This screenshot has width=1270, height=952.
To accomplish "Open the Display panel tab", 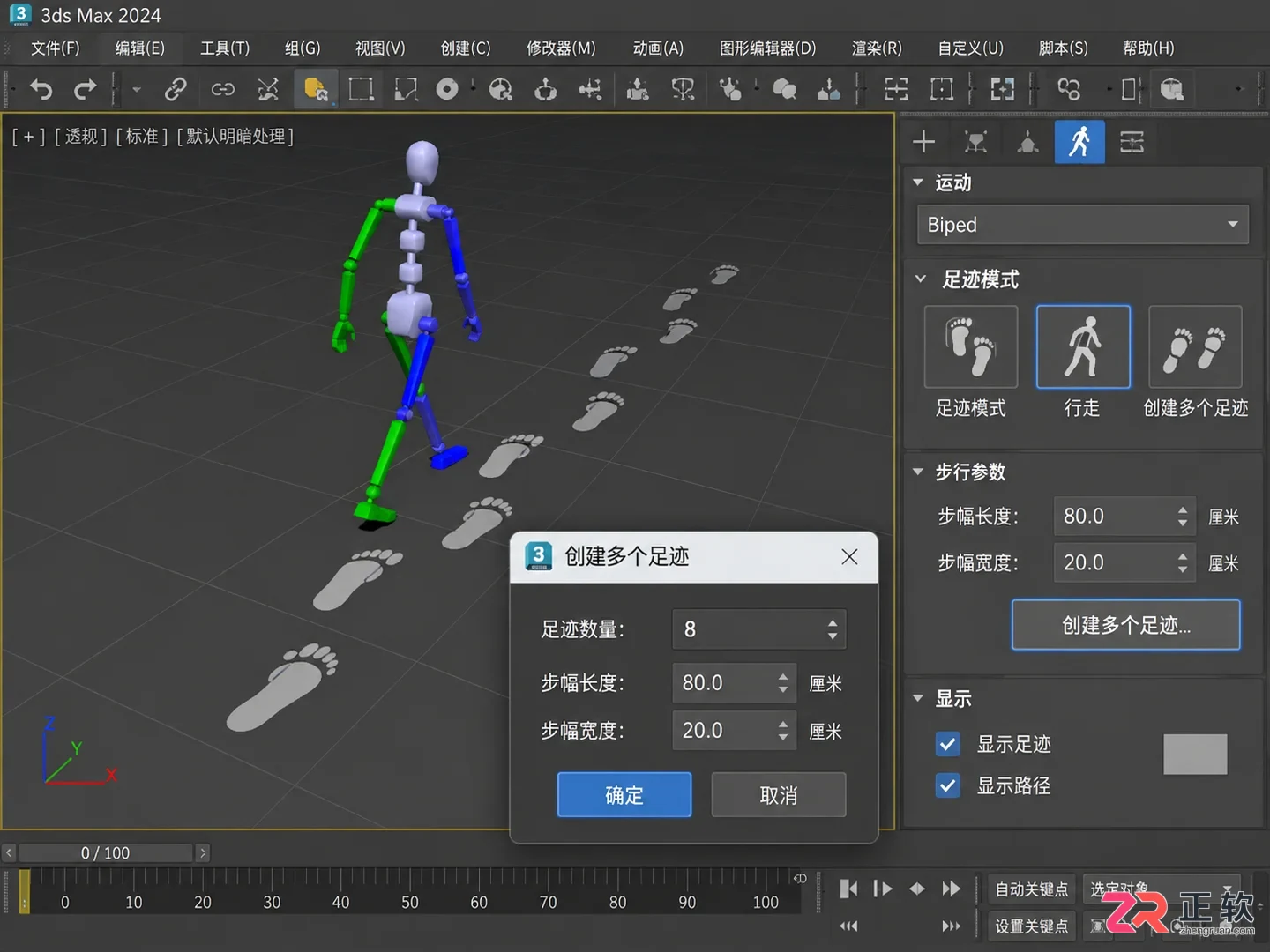I will coord(1132,142).
